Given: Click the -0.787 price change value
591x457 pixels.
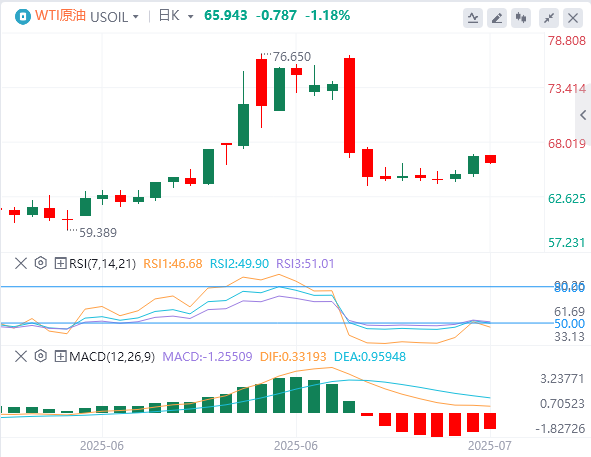Looking at the screenshot, I should point(276,15).
